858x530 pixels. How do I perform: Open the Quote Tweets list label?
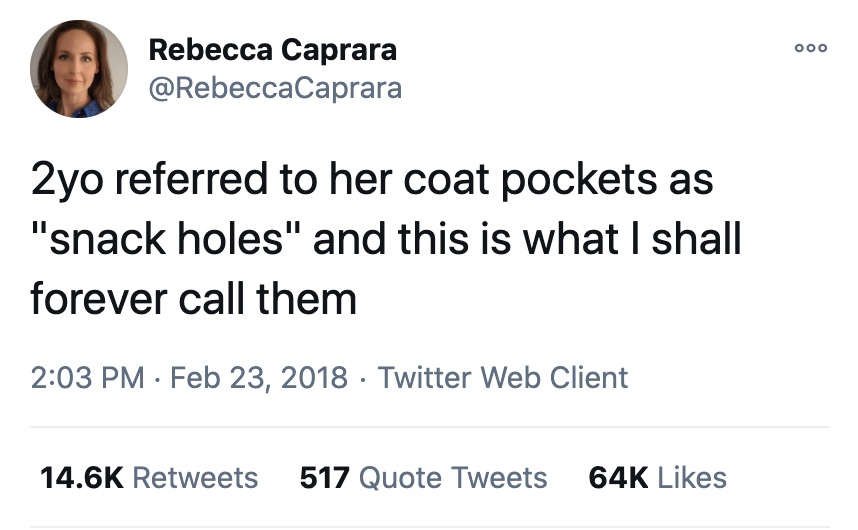point(453,477)
